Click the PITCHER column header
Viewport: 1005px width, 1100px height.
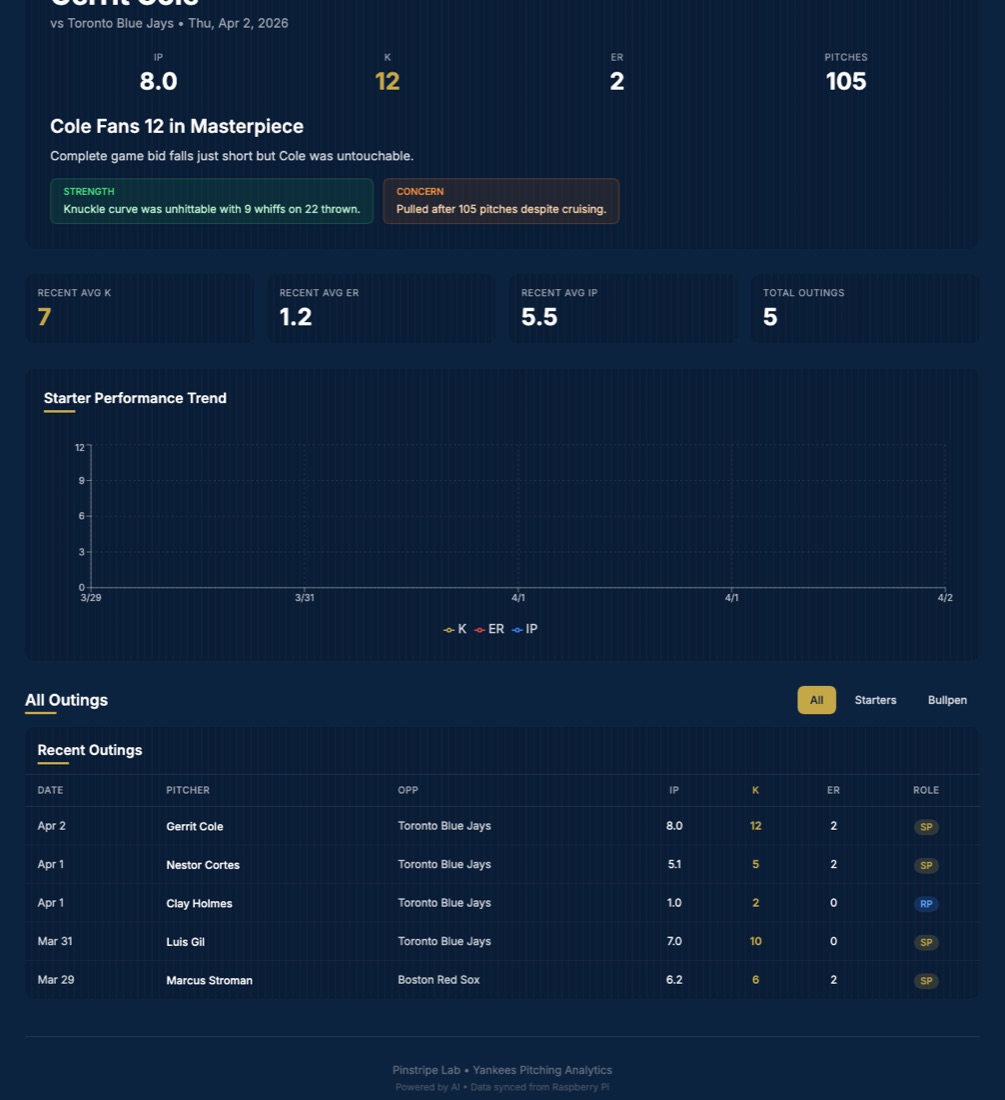pyautogui.click(x=188, y=790)
